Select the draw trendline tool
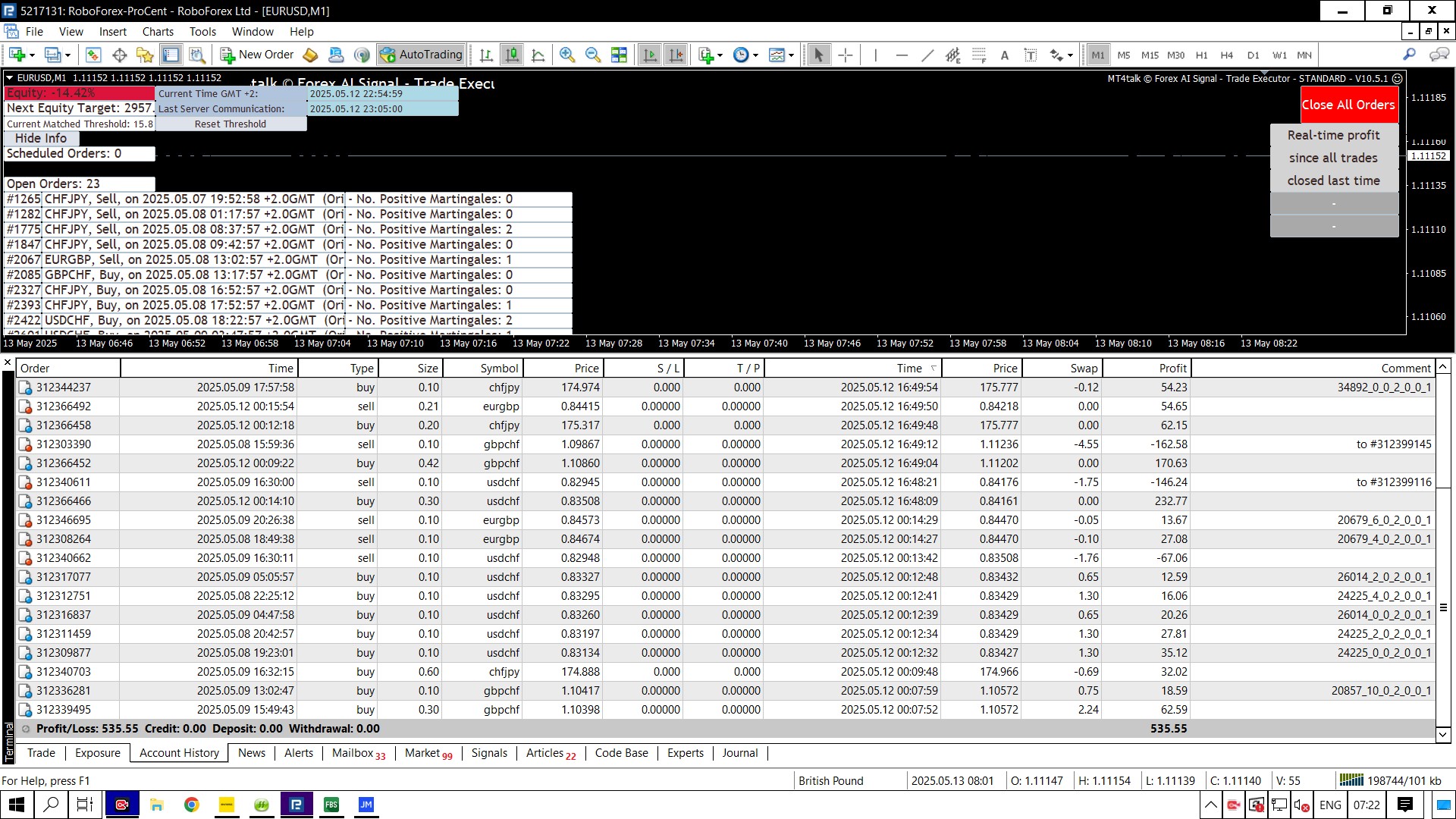Viewport: 1456px width, 819px height. coord(927,55)
